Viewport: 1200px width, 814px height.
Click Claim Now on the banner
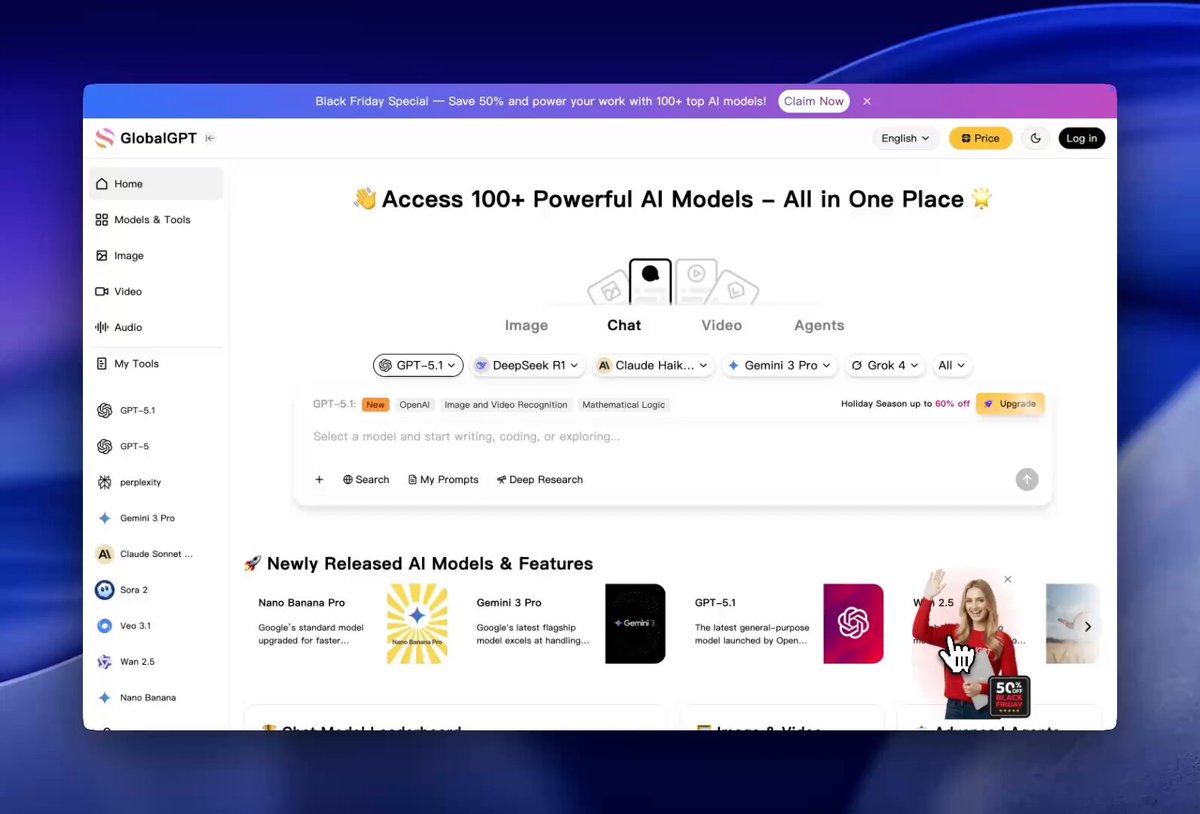tap(813, 101)
